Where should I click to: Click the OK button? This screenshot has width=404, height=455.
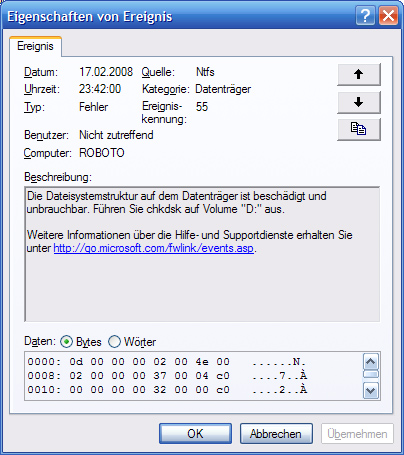click(x=195, y=434)
